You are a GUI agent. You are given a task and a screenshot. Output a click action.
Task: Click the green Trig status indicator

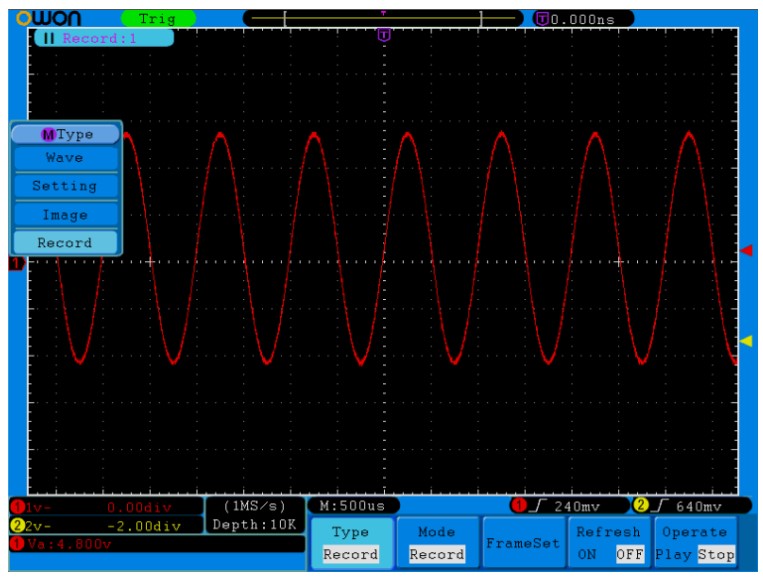point(158,19)
